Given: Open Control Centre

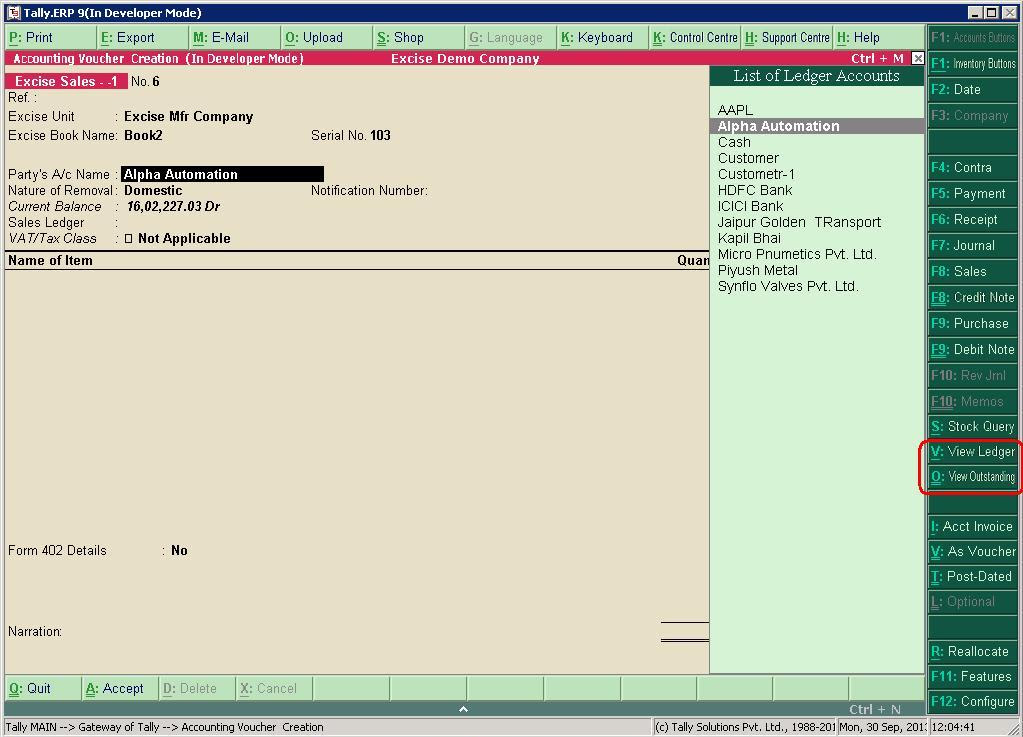Looking at the screenshot, I should (x=695, y=38).
